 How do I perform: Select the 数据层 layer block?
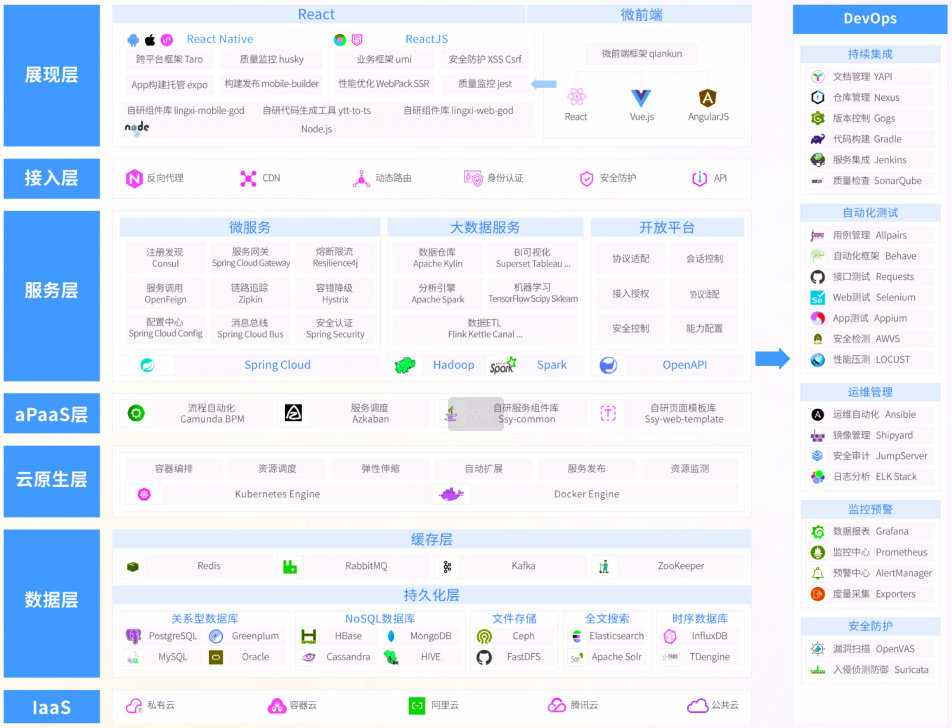52,603
